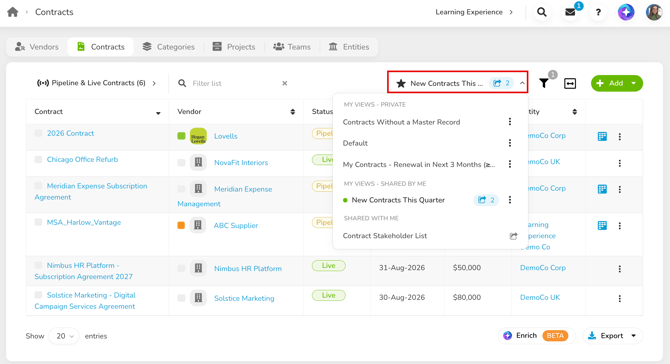The width and height of the screenshot is (670, 364).
Task: Open options for Default view
Action: pos(510,143)
